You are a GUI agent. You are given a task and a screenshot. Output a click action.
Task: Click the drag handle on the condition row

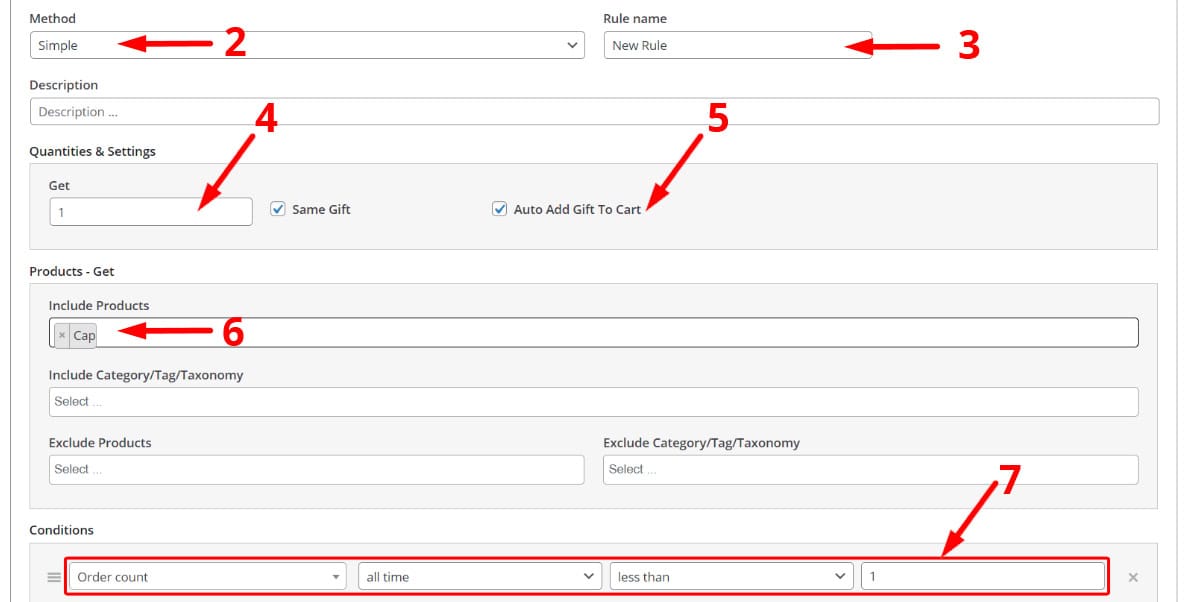coord(54,577)
